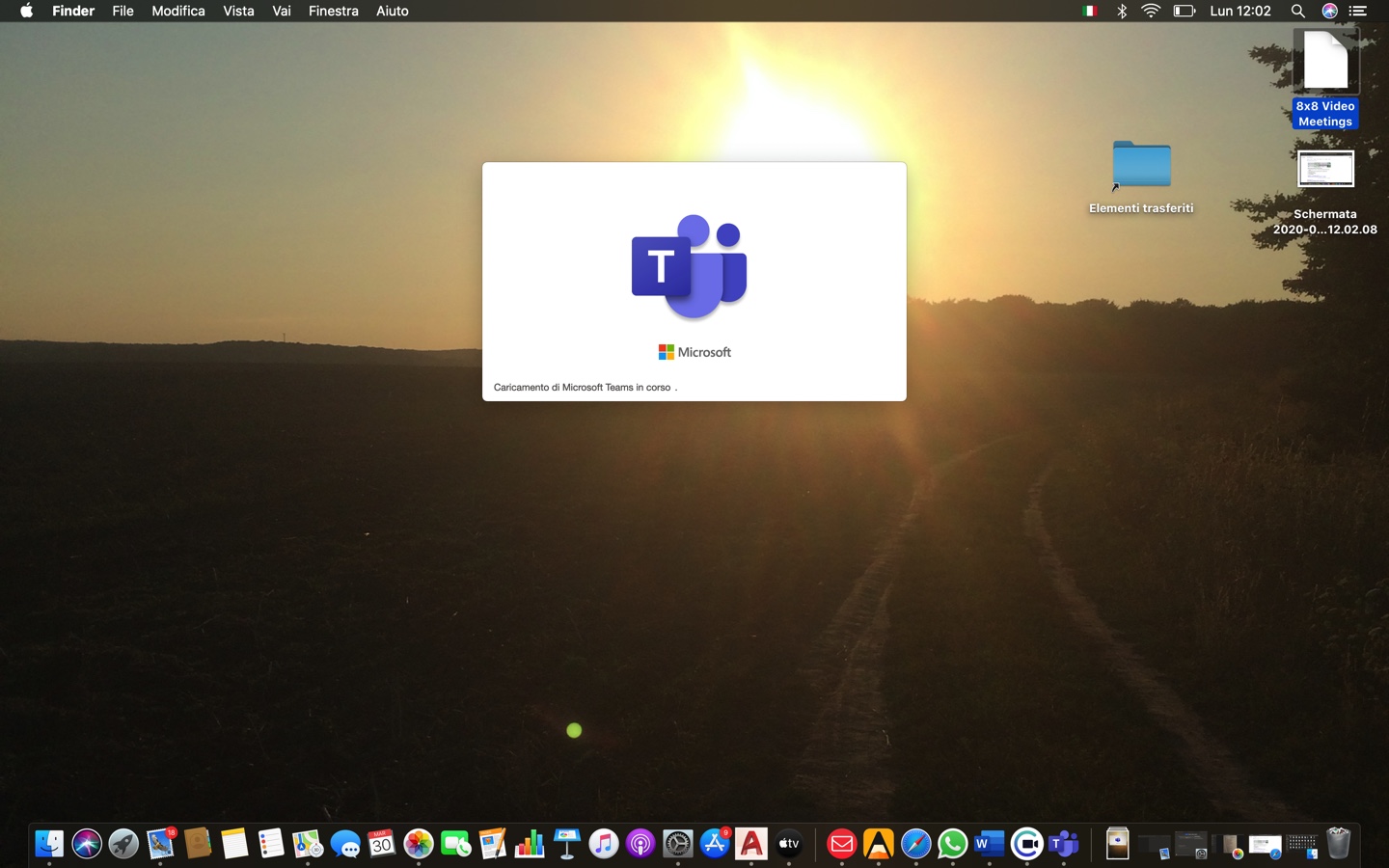Open the Bluetooth status menu
This screenshot has height=868, width=1389.
(x=1121, y=11)
